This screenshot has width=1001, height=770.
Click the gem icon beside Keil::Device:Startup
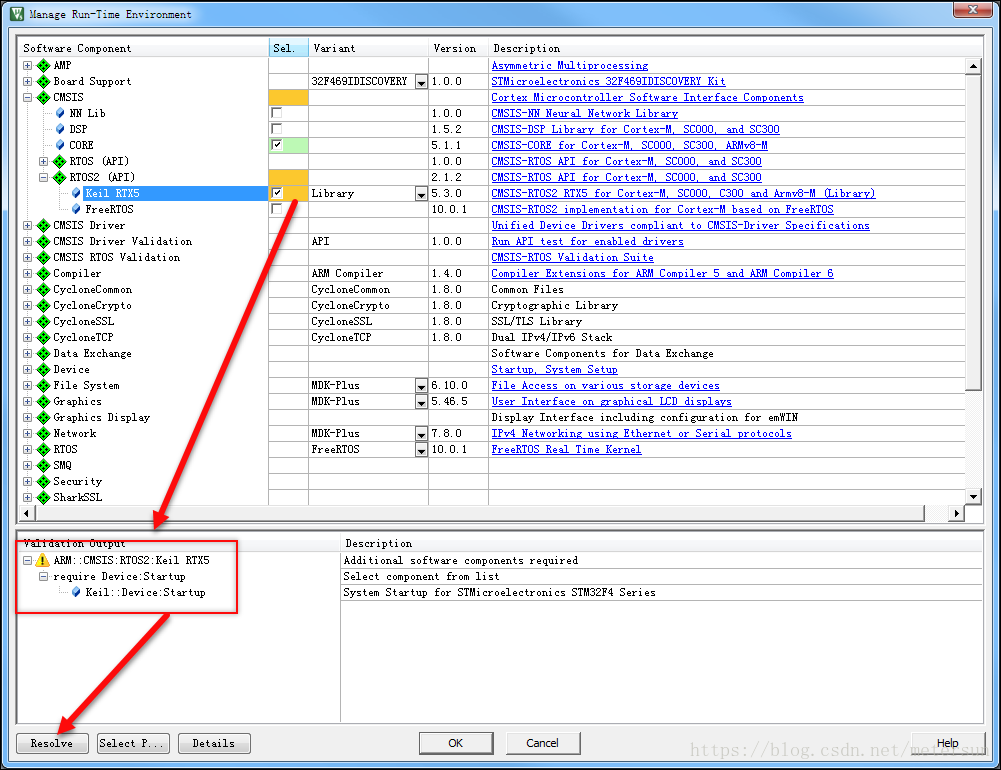(76, 592)
